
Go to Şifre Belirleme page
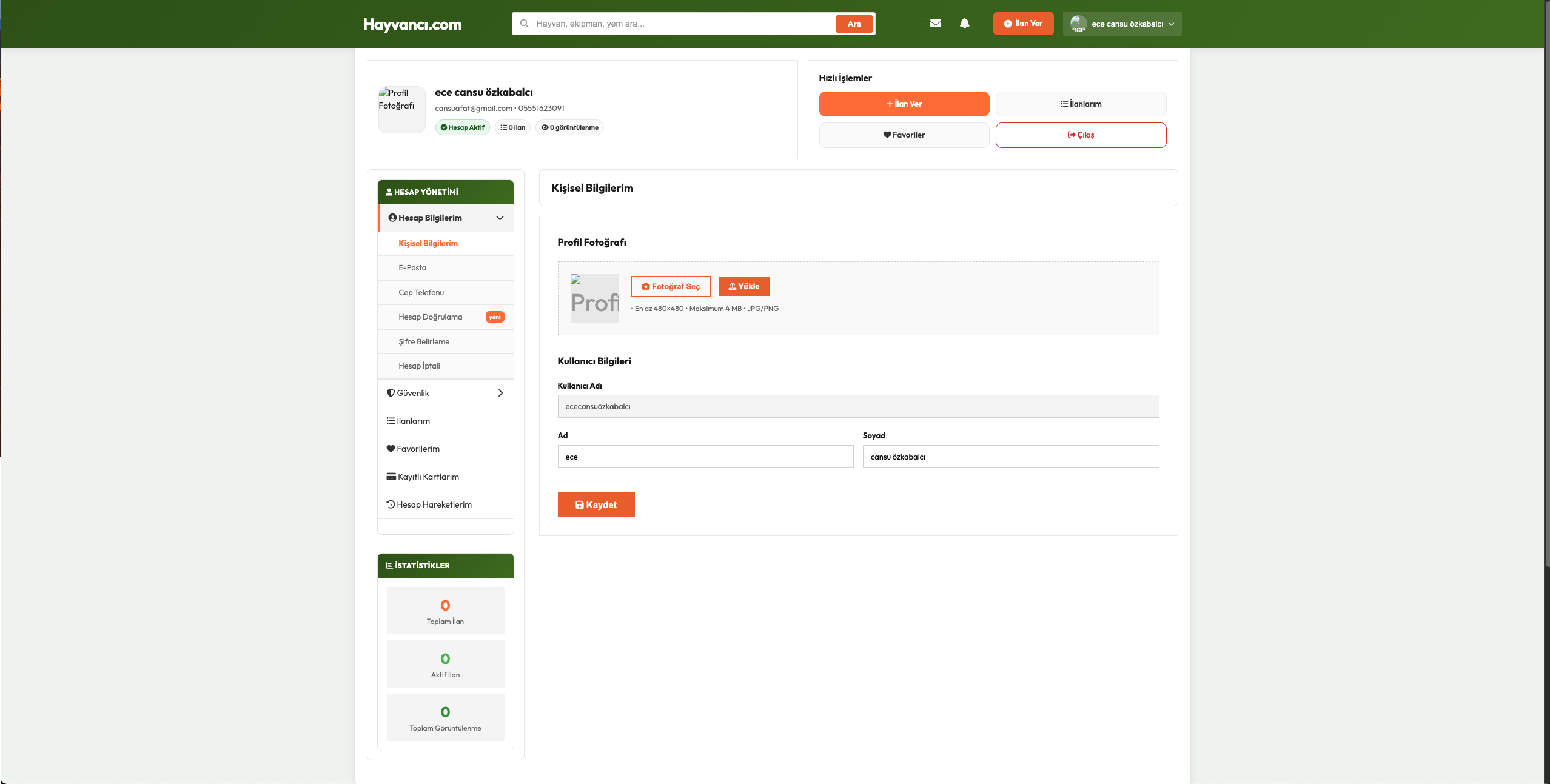(423, 341)
